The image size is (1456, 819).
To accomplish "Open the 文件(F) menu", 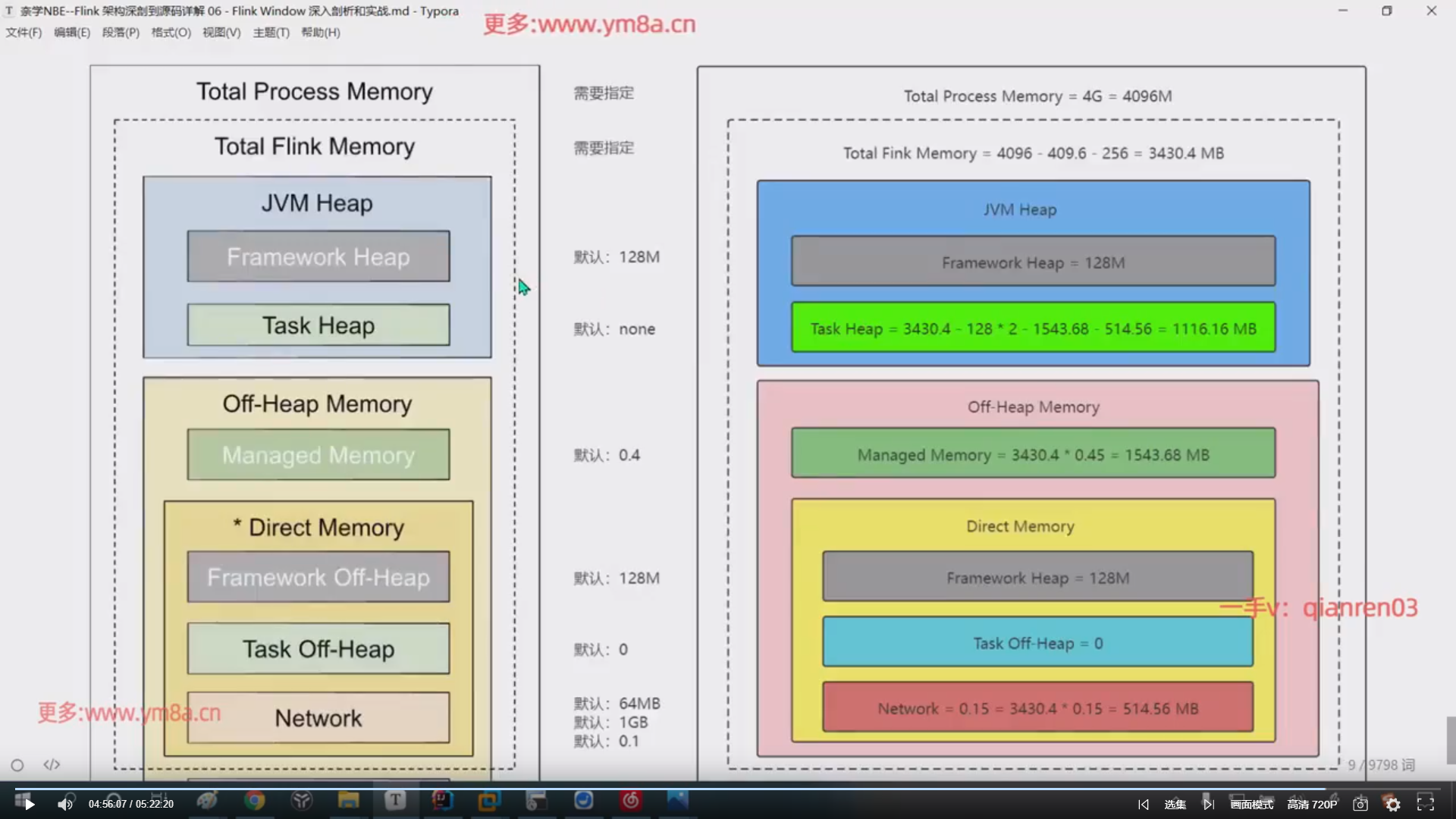I will [x=24, y=33].
